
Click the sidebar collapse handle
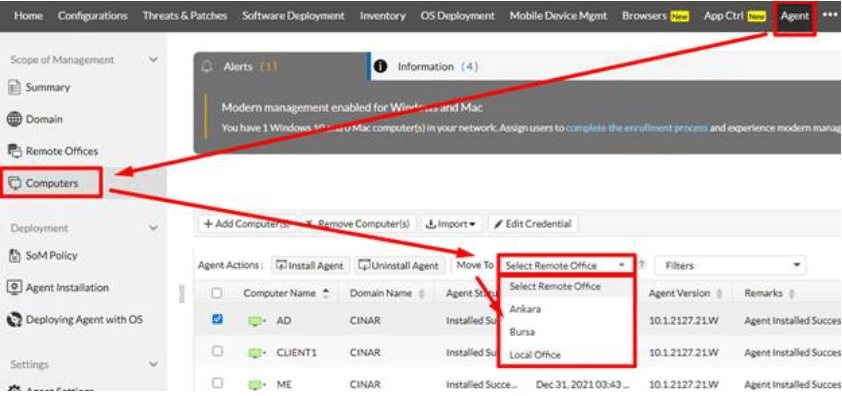click(x=182, y=293)
